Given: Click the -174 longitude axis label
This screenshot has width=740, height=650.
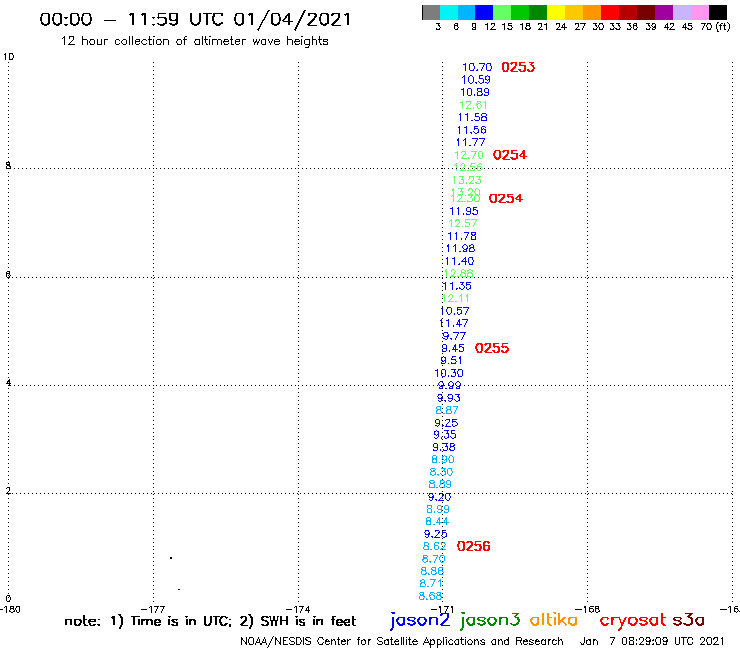Looking at the screenshot, I should [x=298, y=609].
